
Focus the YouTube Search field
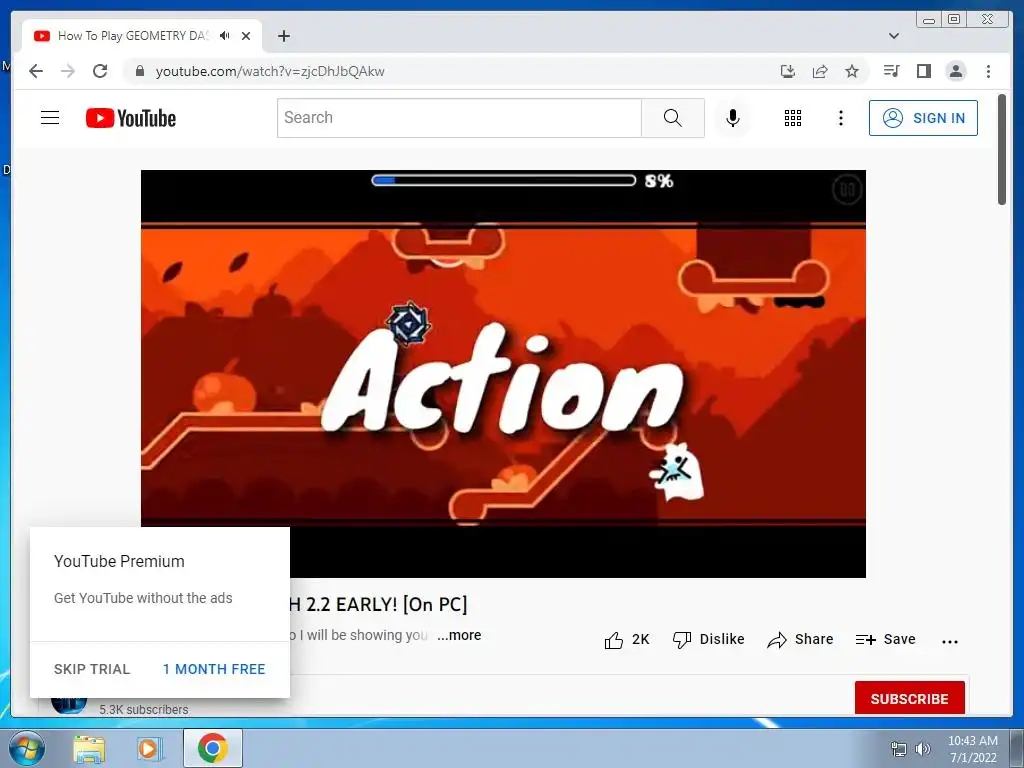coord(460,118)
